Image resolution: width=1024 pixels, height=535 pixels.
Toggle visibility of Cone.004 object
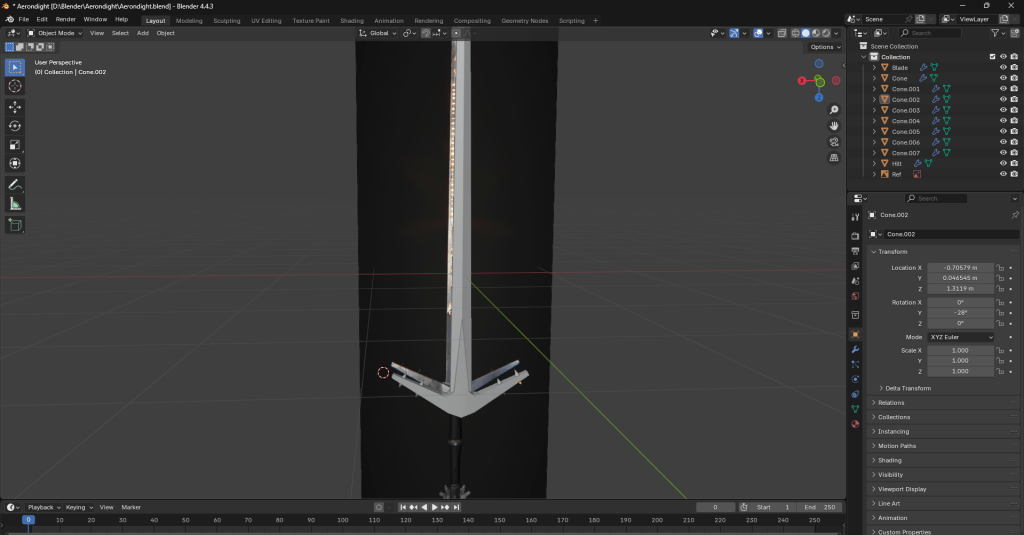coord(1003,121)
